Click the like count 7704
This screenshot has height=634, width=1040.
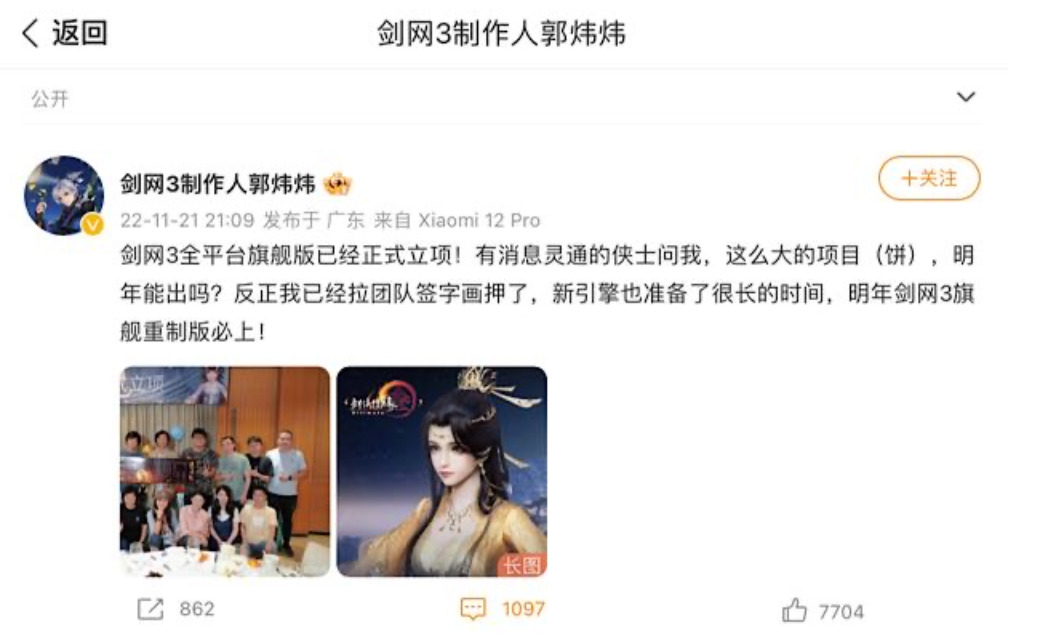841,611
